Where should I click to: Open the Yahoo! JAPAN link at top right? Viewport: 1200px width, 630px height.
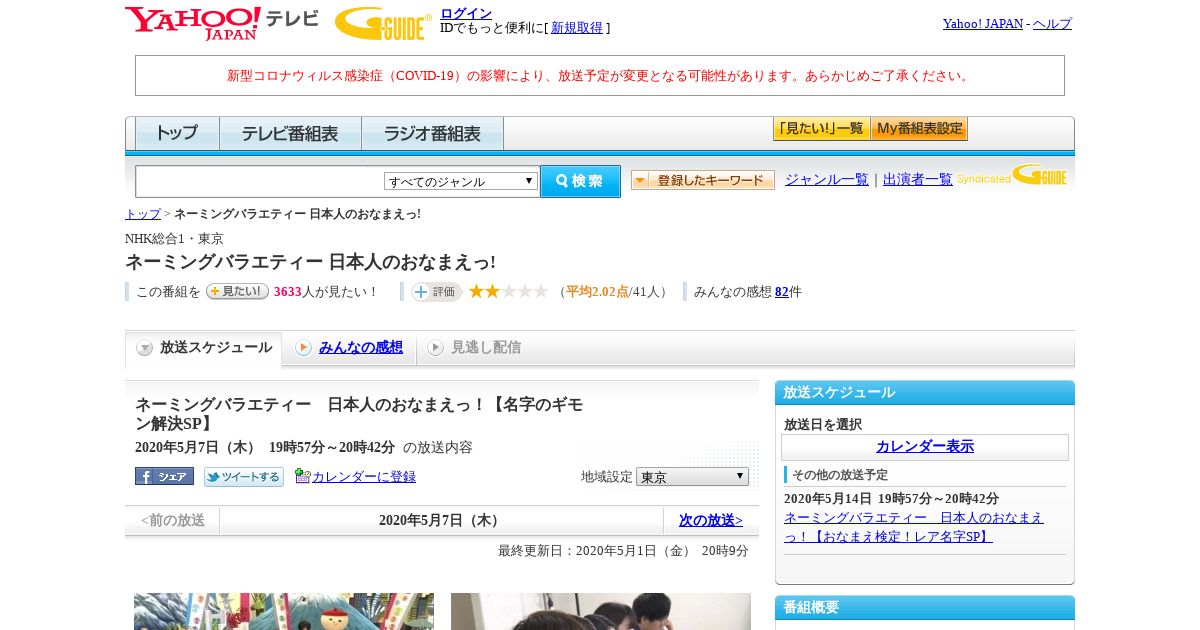(x=983, y=23)
